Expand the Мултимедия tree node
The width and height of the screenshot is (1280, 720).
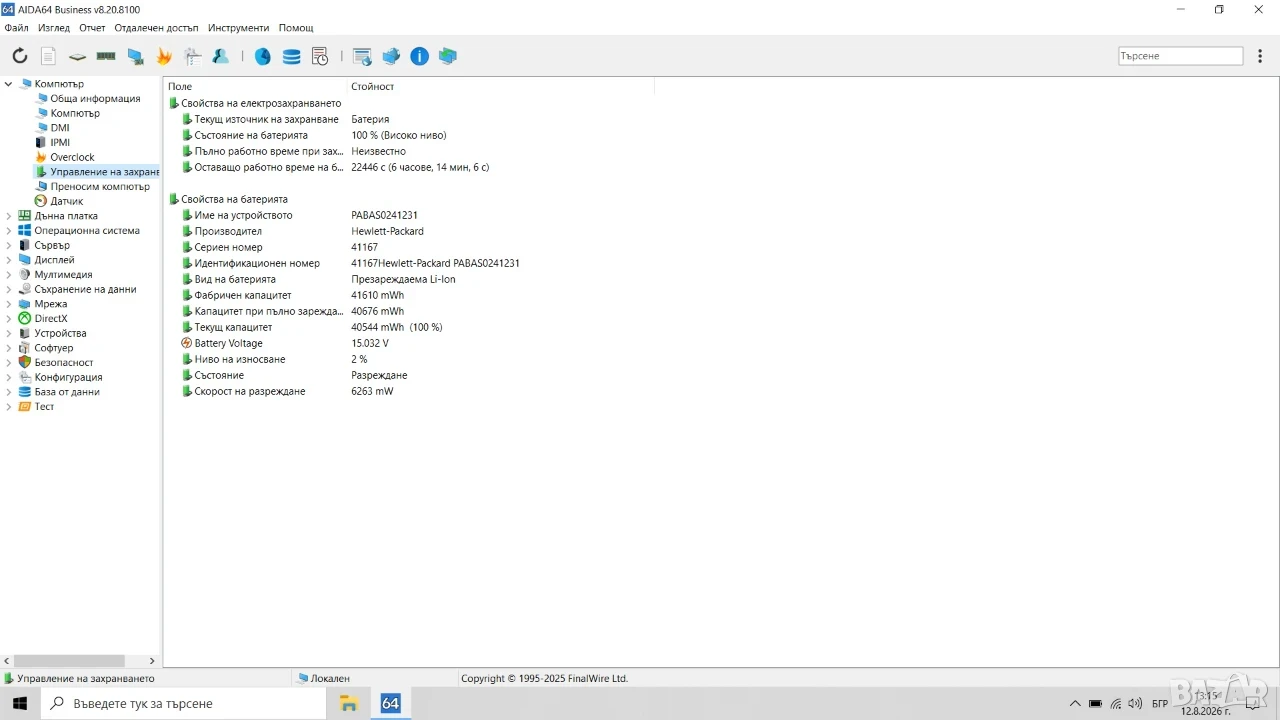[9, 275]
